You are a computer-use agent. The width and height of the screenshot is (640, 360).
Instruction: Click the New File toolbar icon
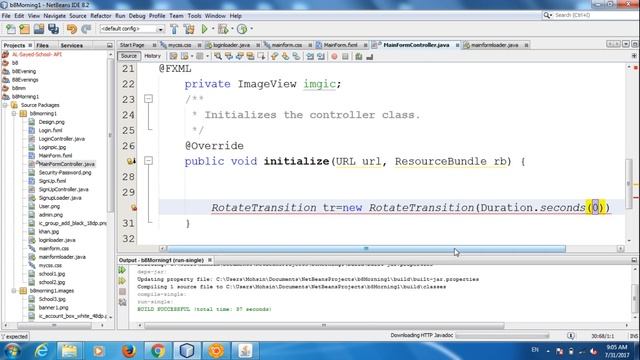pyautogui.click(x=11, y=29)
